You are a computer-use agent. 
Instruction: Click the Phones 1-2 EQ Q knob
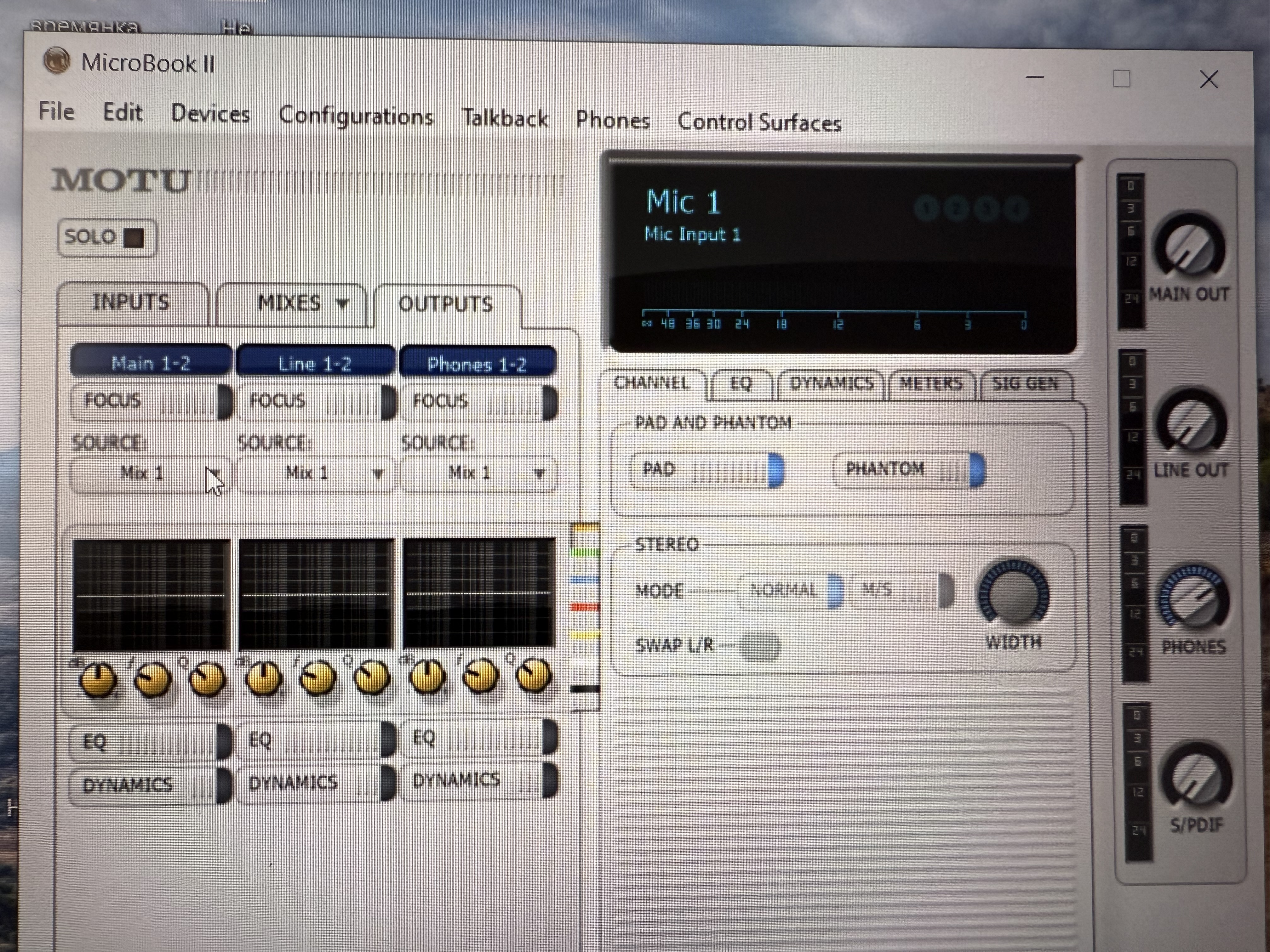tap(535, 675)
